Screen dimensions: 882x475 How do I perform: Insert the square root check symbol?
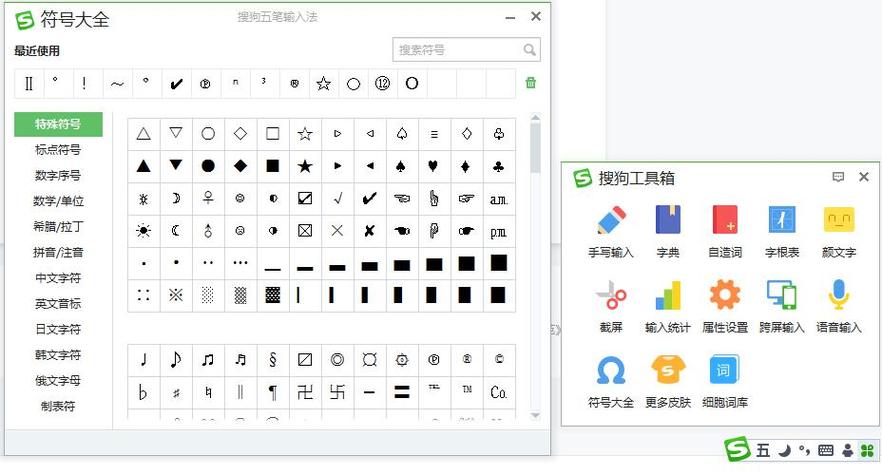(x=337, y=198)
